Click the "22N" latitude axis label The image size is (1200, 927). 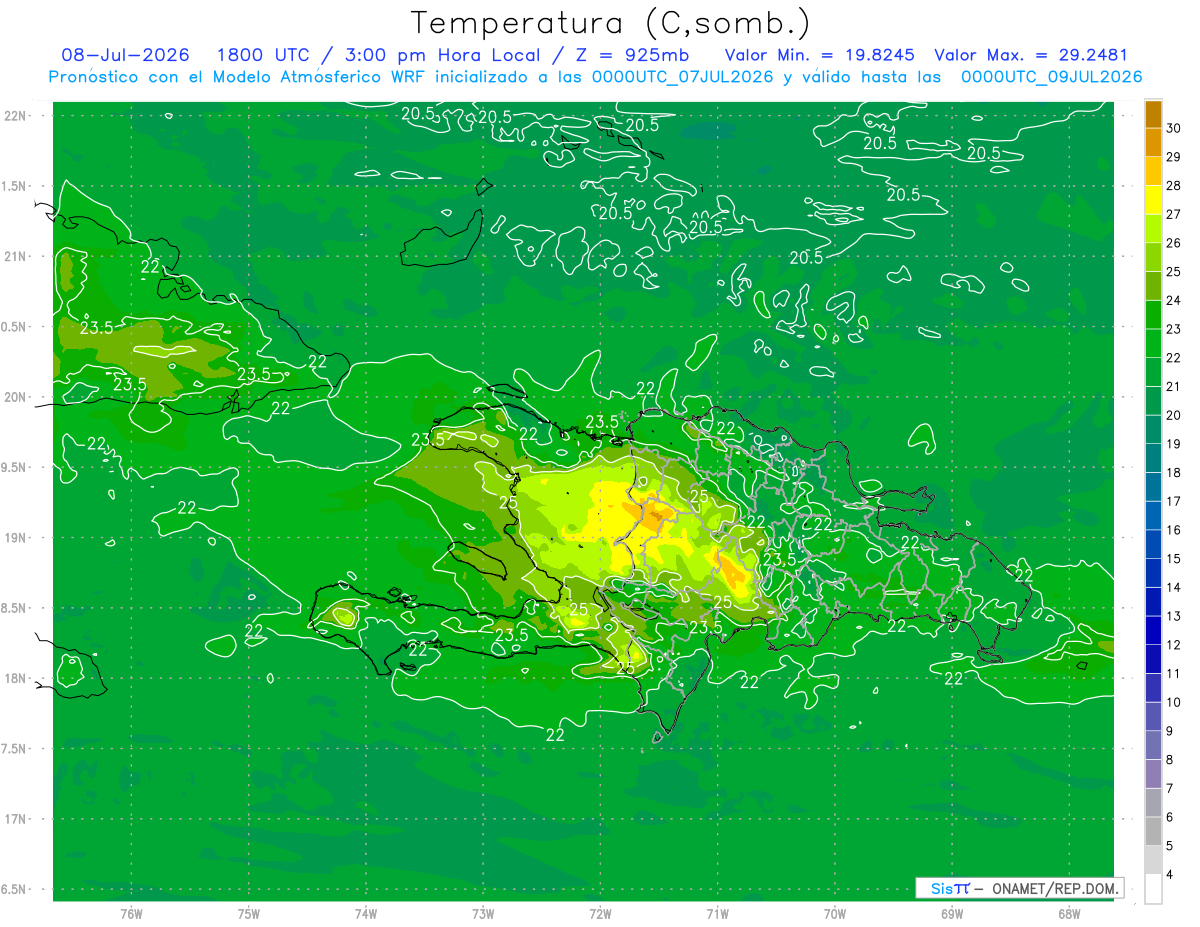pyautogui.click(x=15, y=115)
